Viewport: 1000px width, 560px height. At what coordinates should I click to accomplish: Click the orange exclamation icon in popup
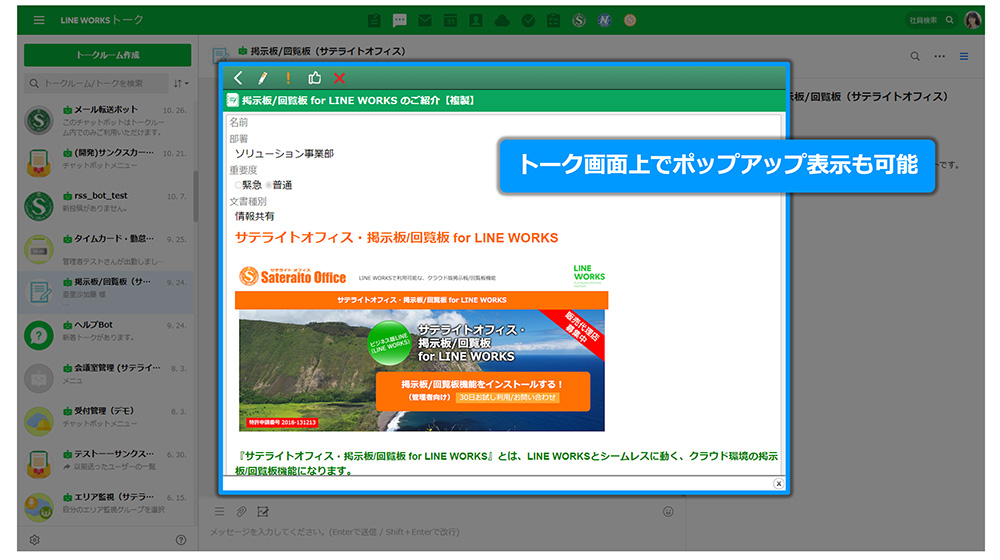(288, 78)
